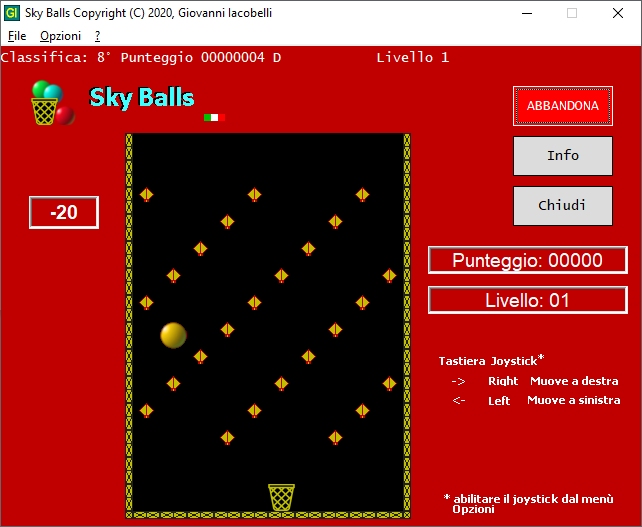The width and height of the screenshot is (642, 527).
Task: Open the Info button
Action: click(x=563, y=156)
